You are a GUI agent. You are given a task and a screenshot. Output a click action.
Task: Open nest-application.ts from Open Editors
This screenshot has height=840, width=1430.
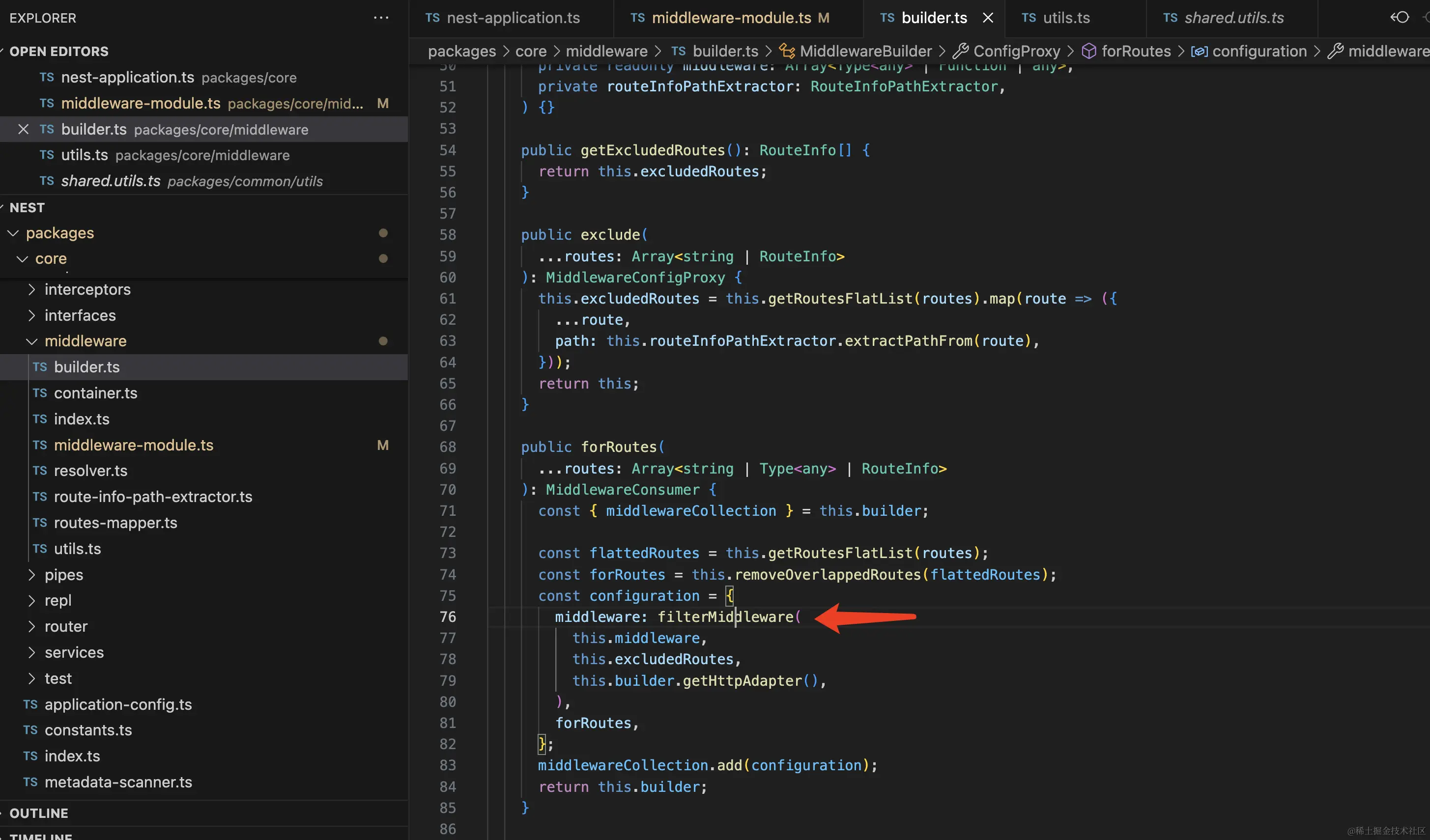(204, 77)
